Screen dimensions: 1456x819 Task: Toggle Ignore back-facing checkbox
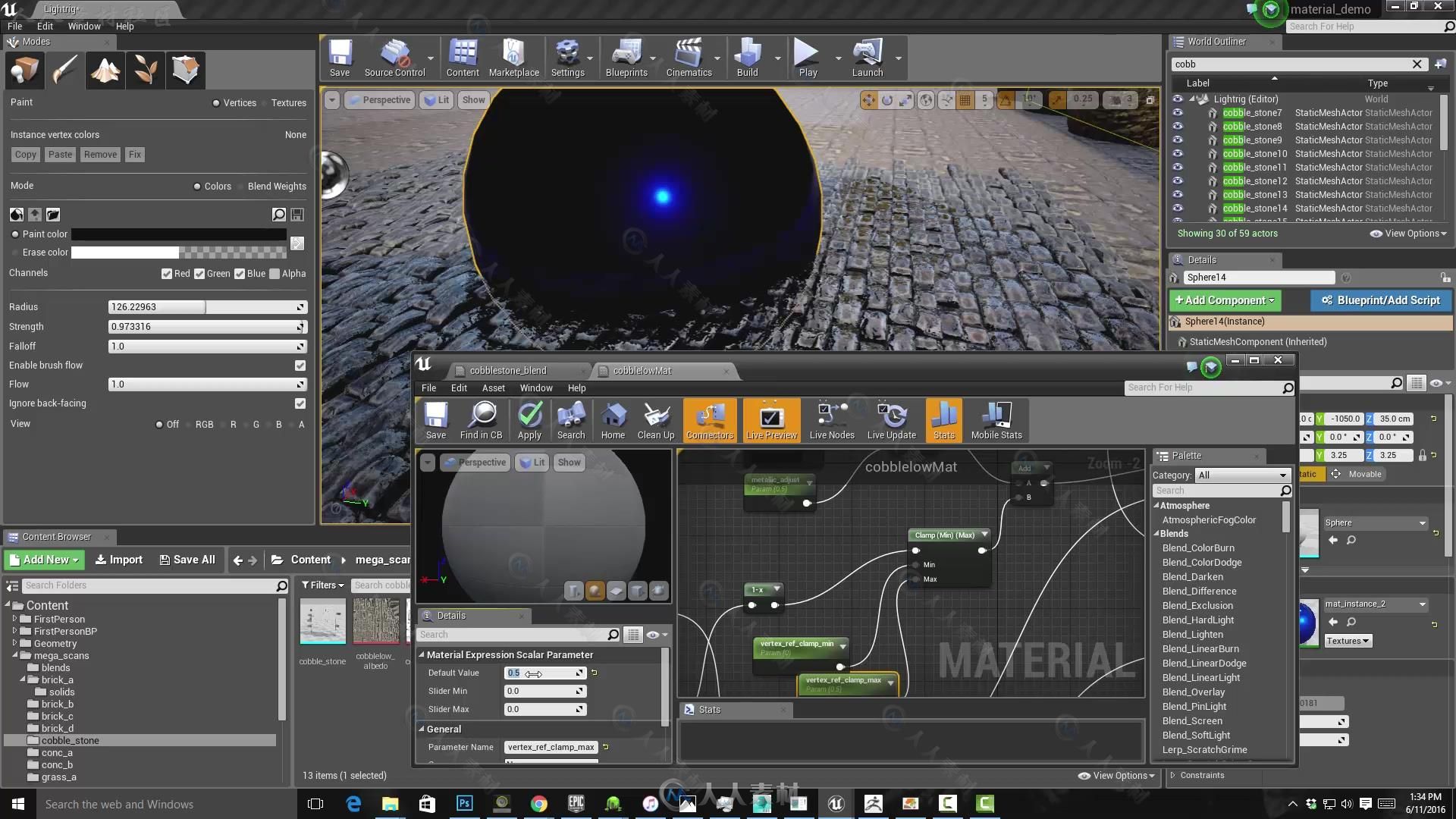pos(300,403)
